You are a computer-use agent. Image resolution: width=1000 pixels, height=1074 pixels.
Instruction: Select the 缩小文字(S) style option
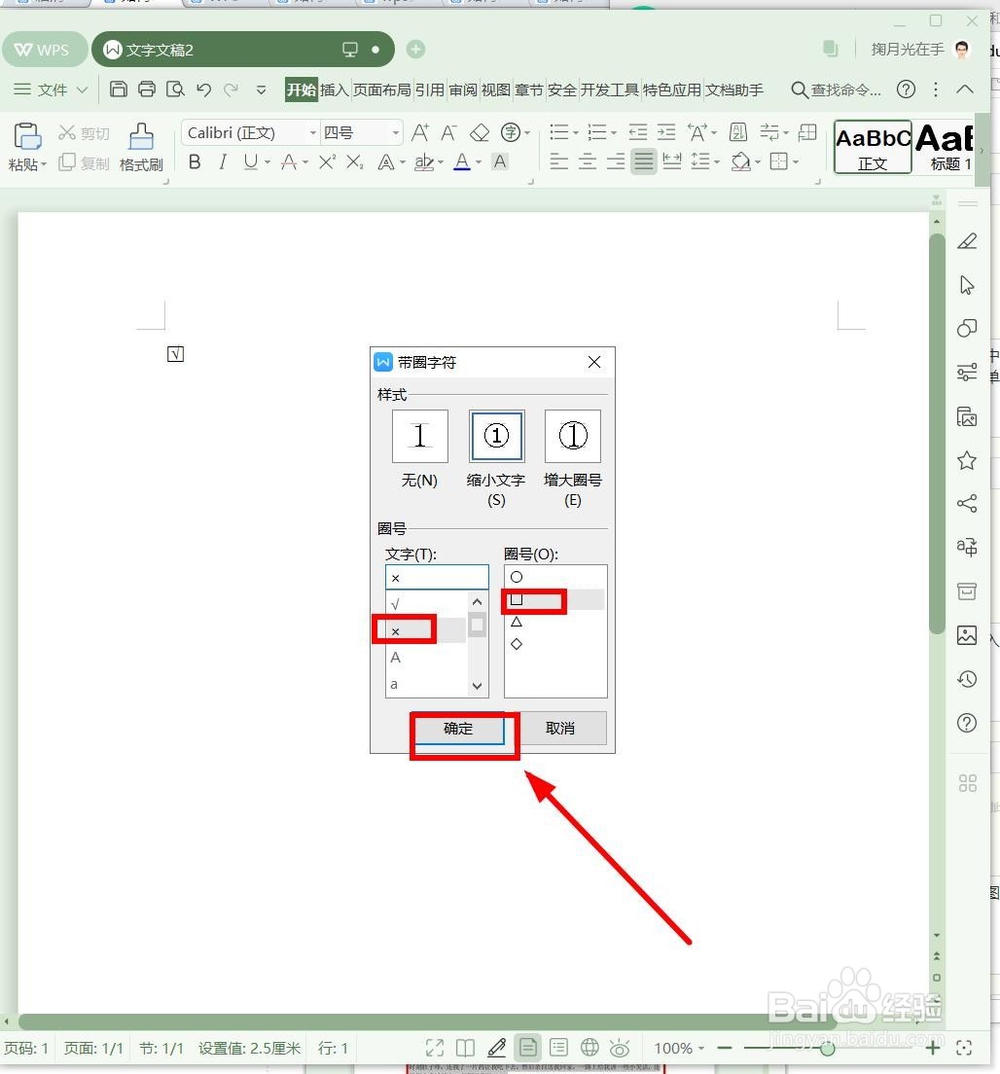point(496,436)
